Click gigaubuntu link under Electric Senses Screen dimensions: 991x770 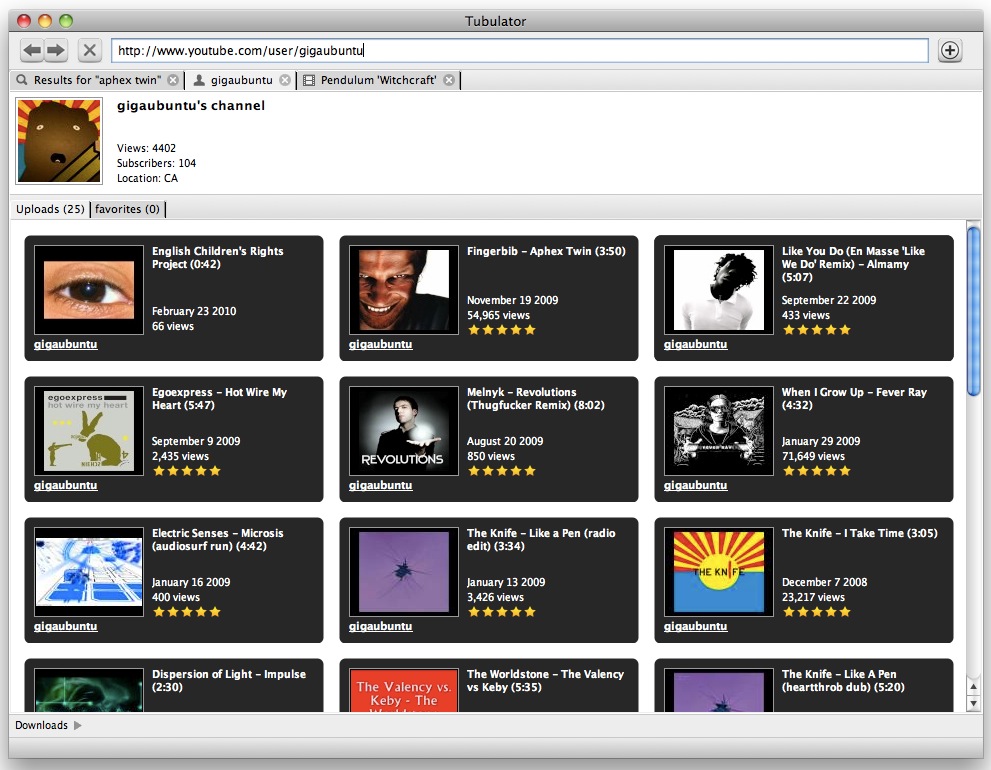tap(66, 626)
